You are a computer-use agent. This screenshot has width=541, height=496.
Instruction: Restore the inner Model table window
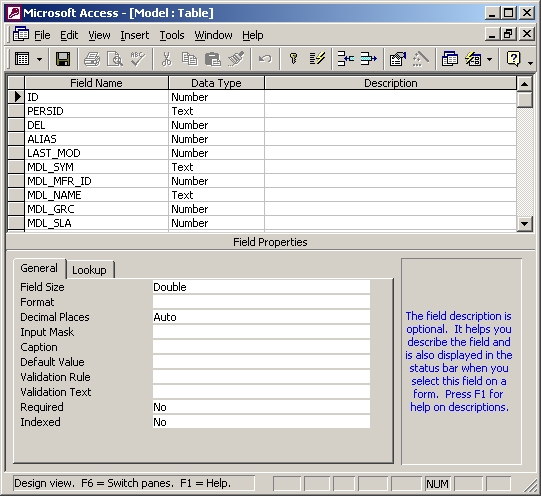pos(508,34)
